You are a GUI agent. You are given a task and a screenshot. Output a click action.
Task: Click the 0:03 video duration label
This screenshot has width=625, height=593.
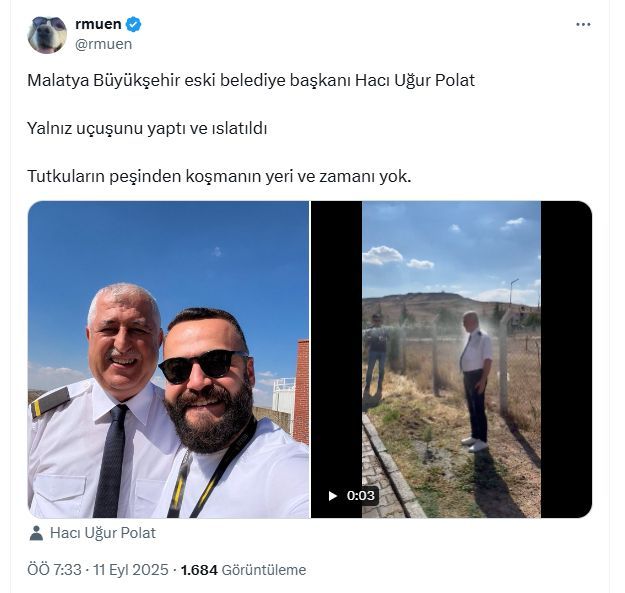[x=360, y=496]
